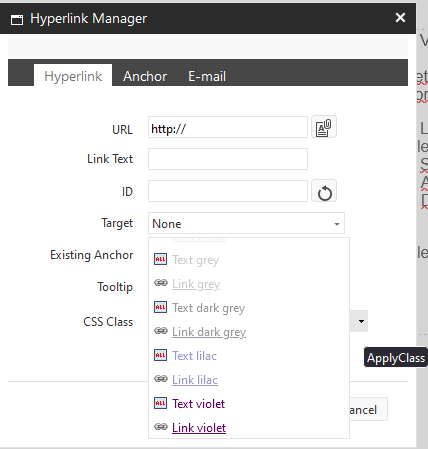Choose the Link lilac style

(x=195, y=380)
